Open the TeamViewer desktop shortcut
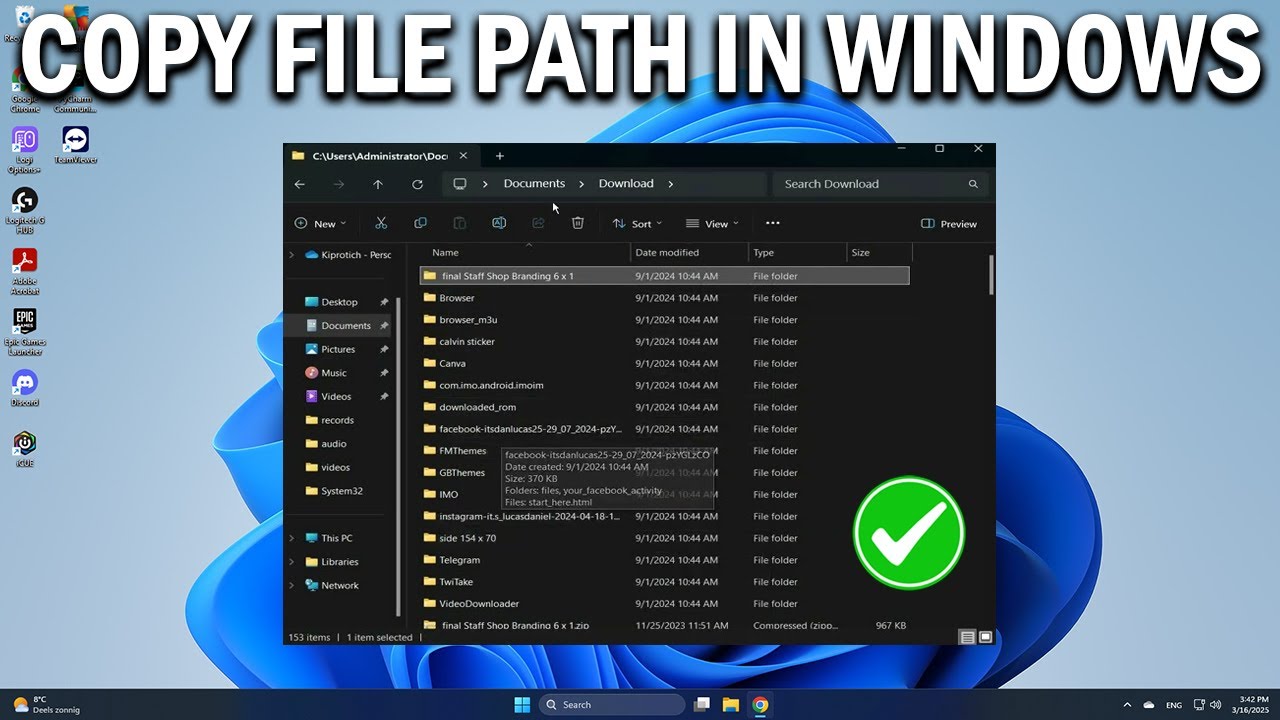This screenshot has height=720, width=1280. pos(75,145)
